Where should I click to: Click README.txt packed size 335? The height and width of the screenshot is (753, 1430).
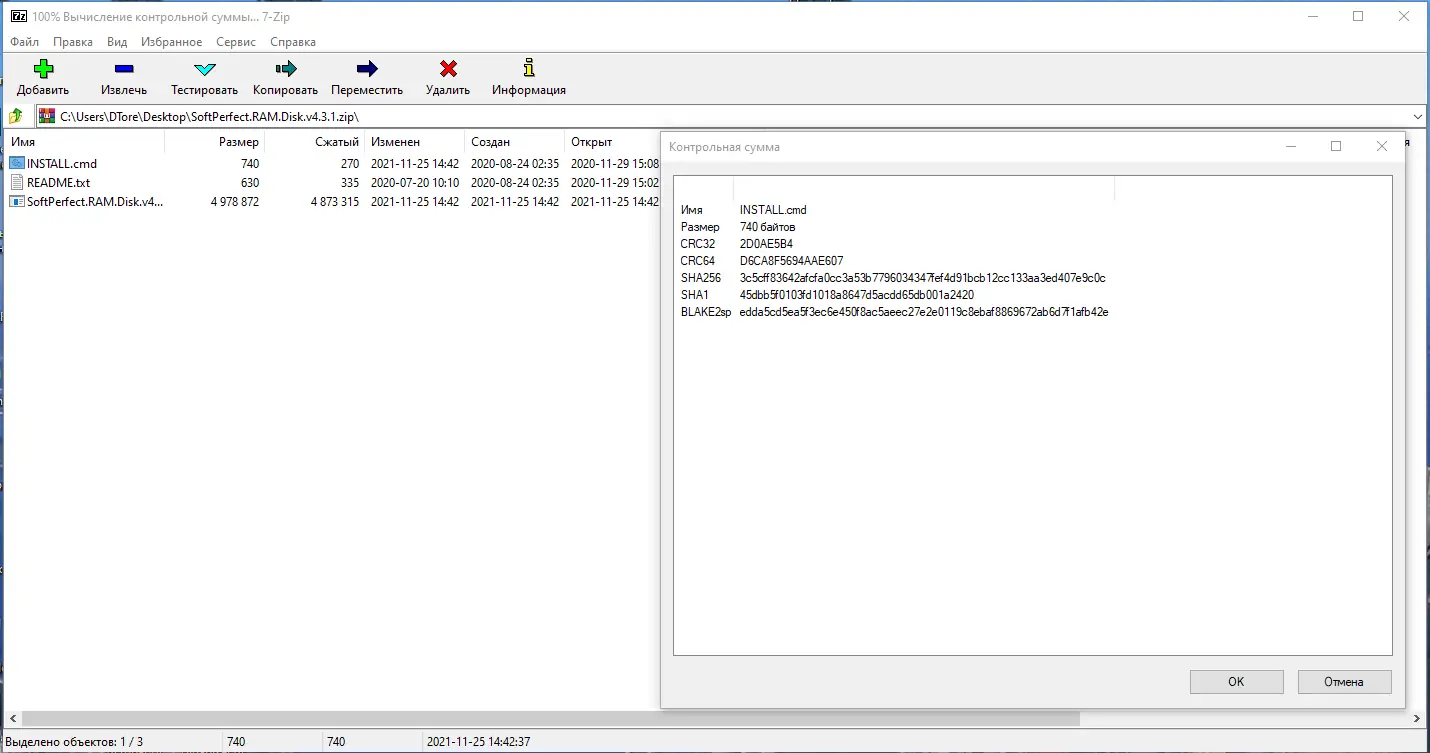pos(350,182)
